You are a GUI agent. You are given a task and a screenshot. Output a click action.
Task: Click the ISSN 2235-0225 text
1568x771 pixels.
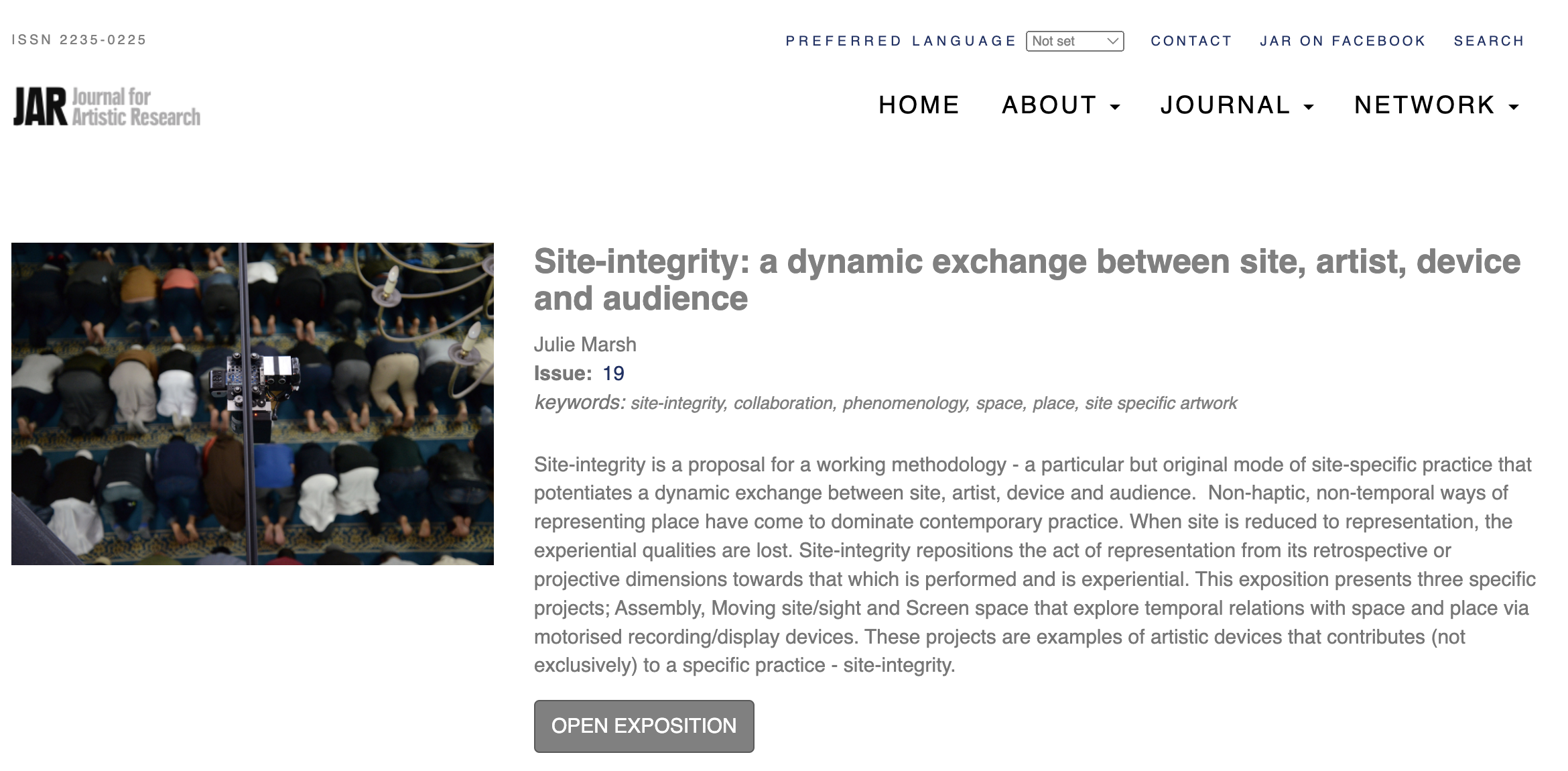pyautogui.click(x=79, y=40)
